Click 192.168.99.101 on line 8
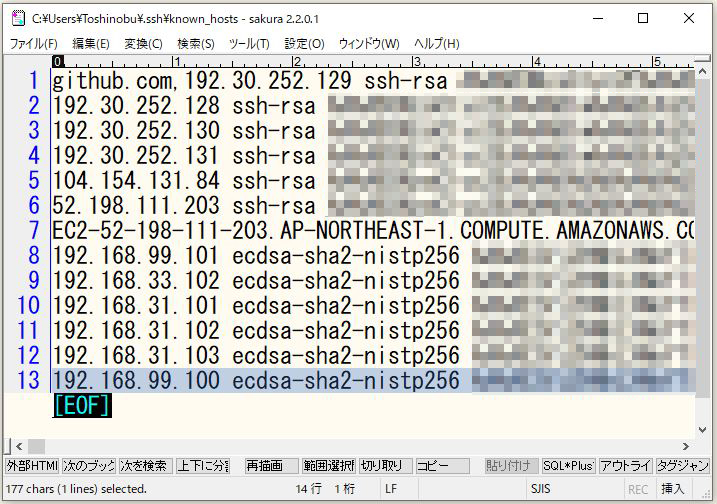 (136, 255)
